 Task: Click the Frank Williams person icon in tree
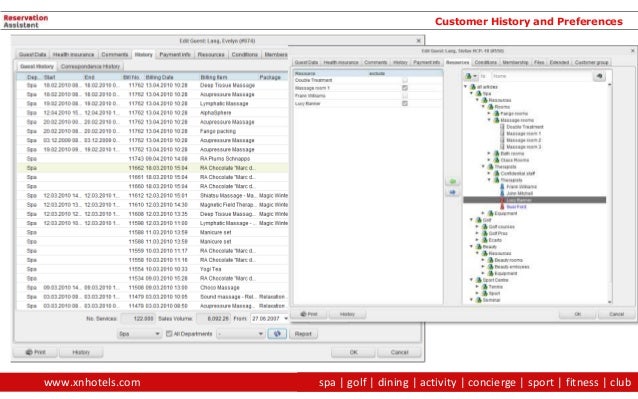point(502,187)
